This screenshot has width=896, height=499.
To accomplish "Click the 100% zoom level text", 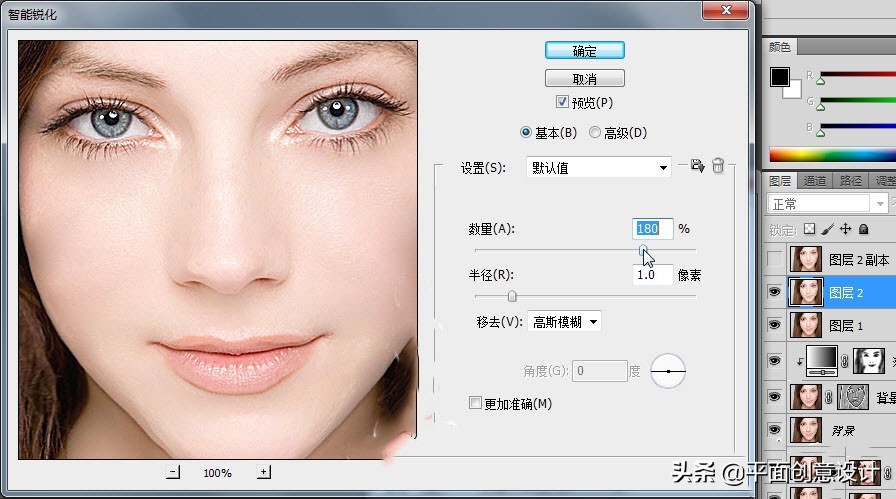I will (218, 473).
